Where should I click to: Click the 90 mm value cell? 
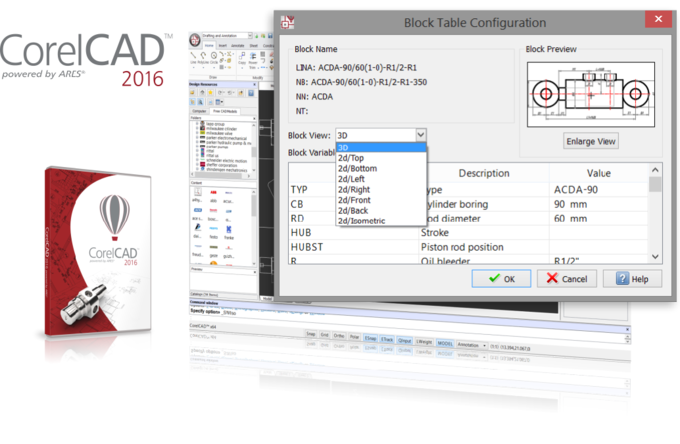[x=598, y=204]
